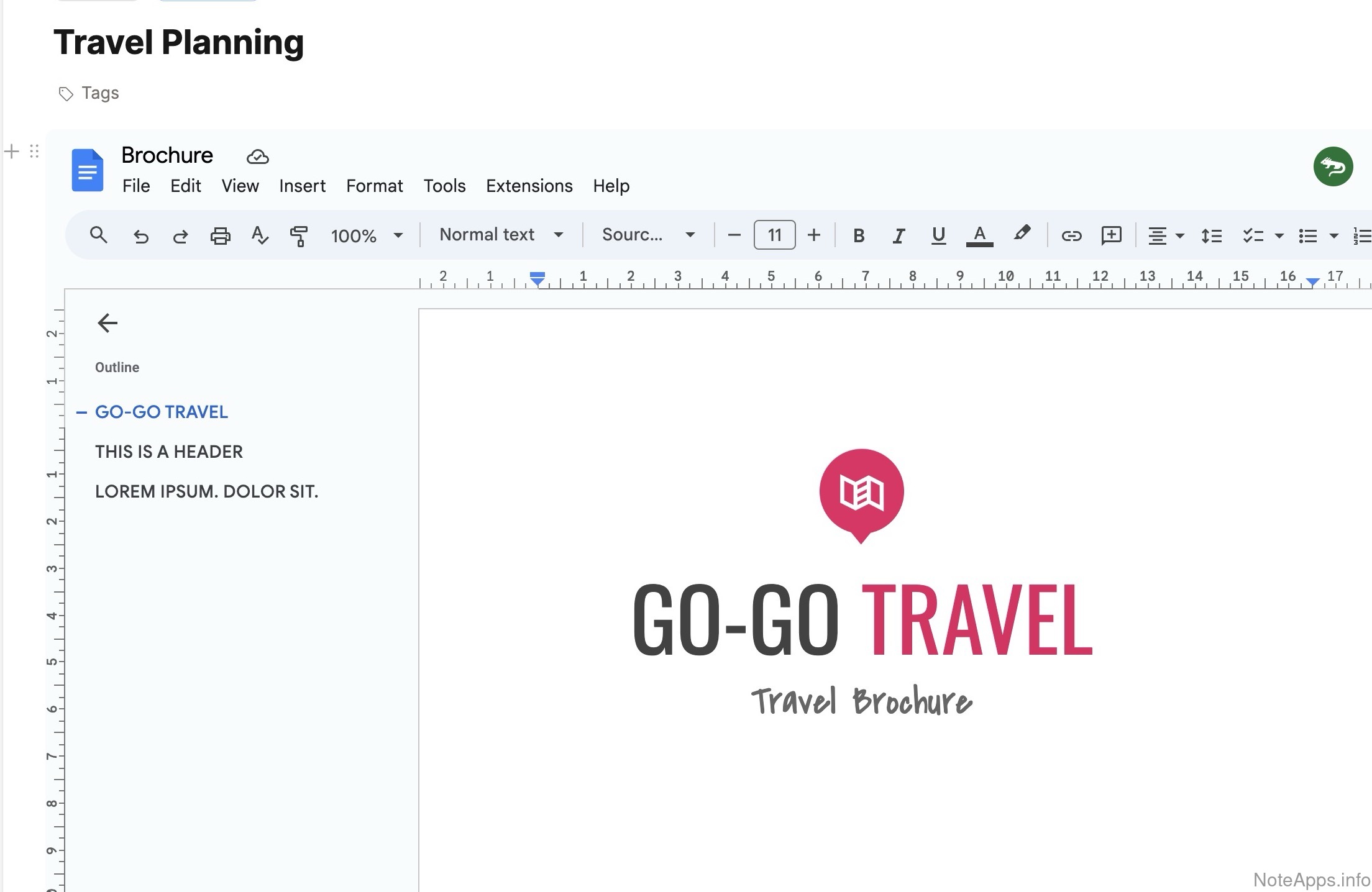Select the paint format roller icon
1372x892 pixels.
299,236
